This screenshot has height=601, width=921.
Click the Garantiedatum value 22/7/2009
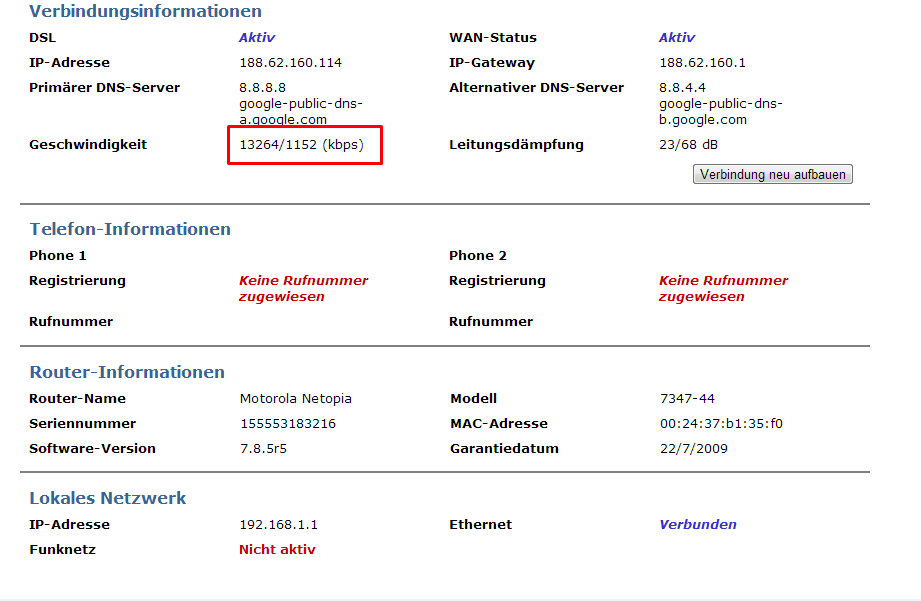[693, 449]
